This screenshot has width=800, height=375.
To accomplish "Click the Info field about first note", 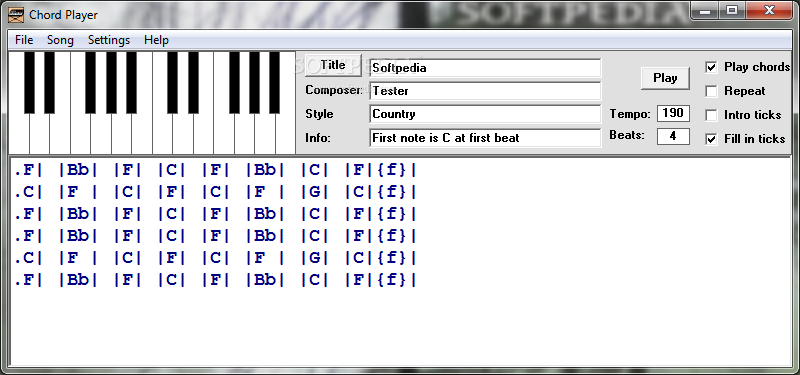I will tap(485, 138).
